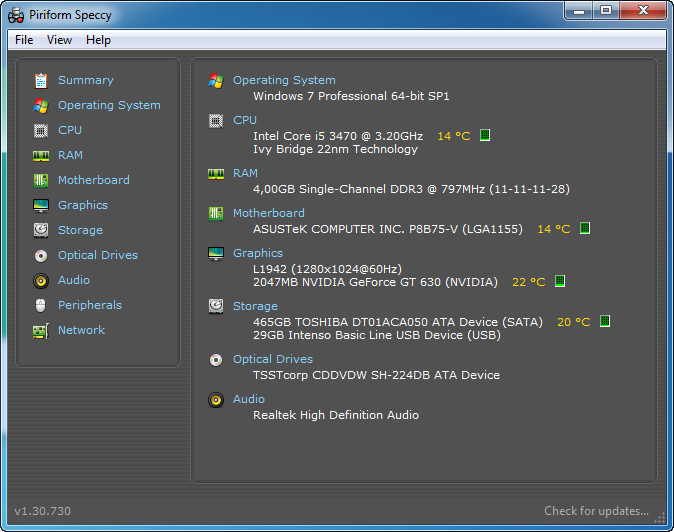The height and width of the screenshot is (532, 674).
Task: Click the Graphics monitor icon in summary panel
Action: click(216, 254)
